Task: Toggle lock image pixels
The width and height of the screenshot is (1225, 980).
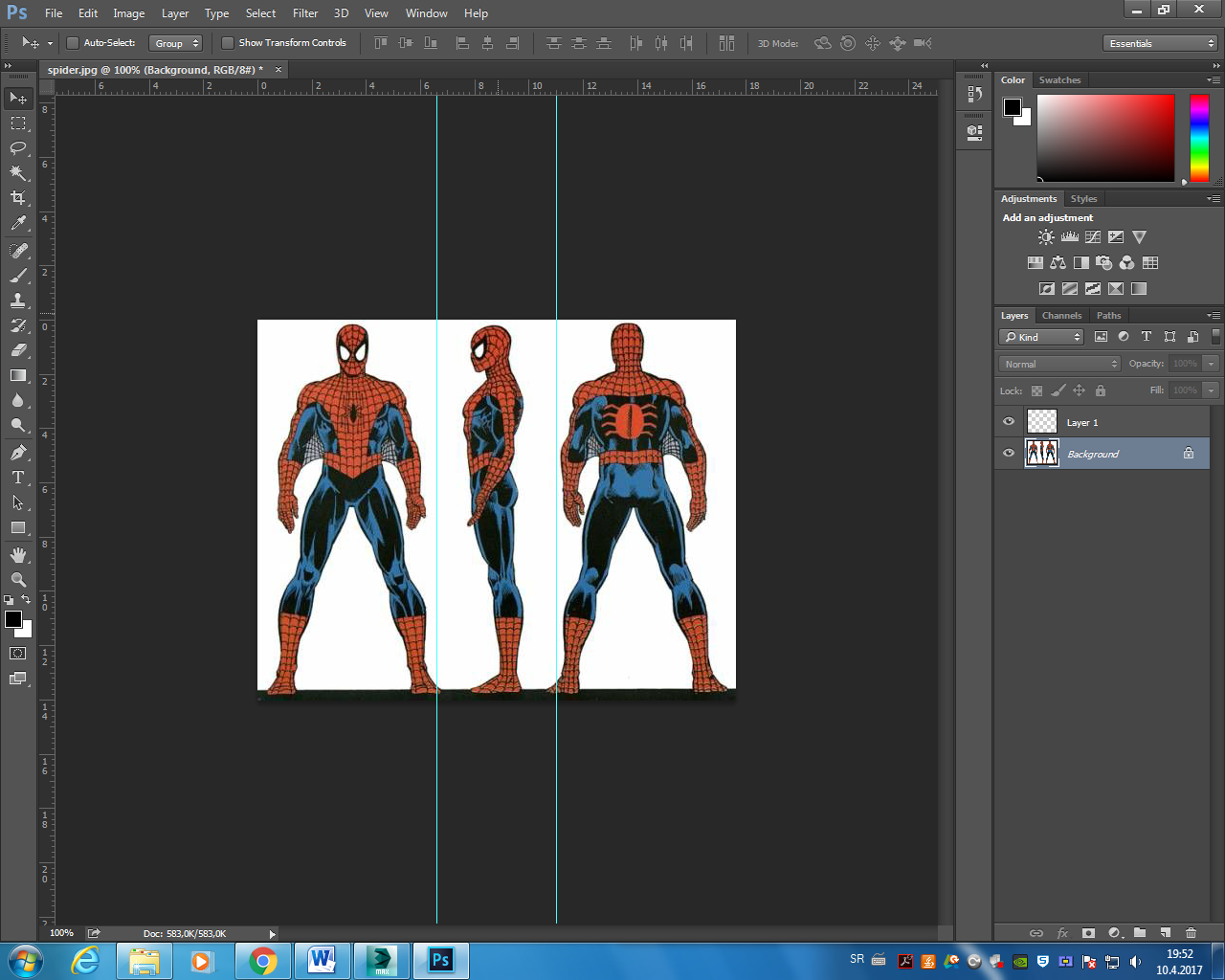Action: pyautogui.click(x=1058, y=390)
